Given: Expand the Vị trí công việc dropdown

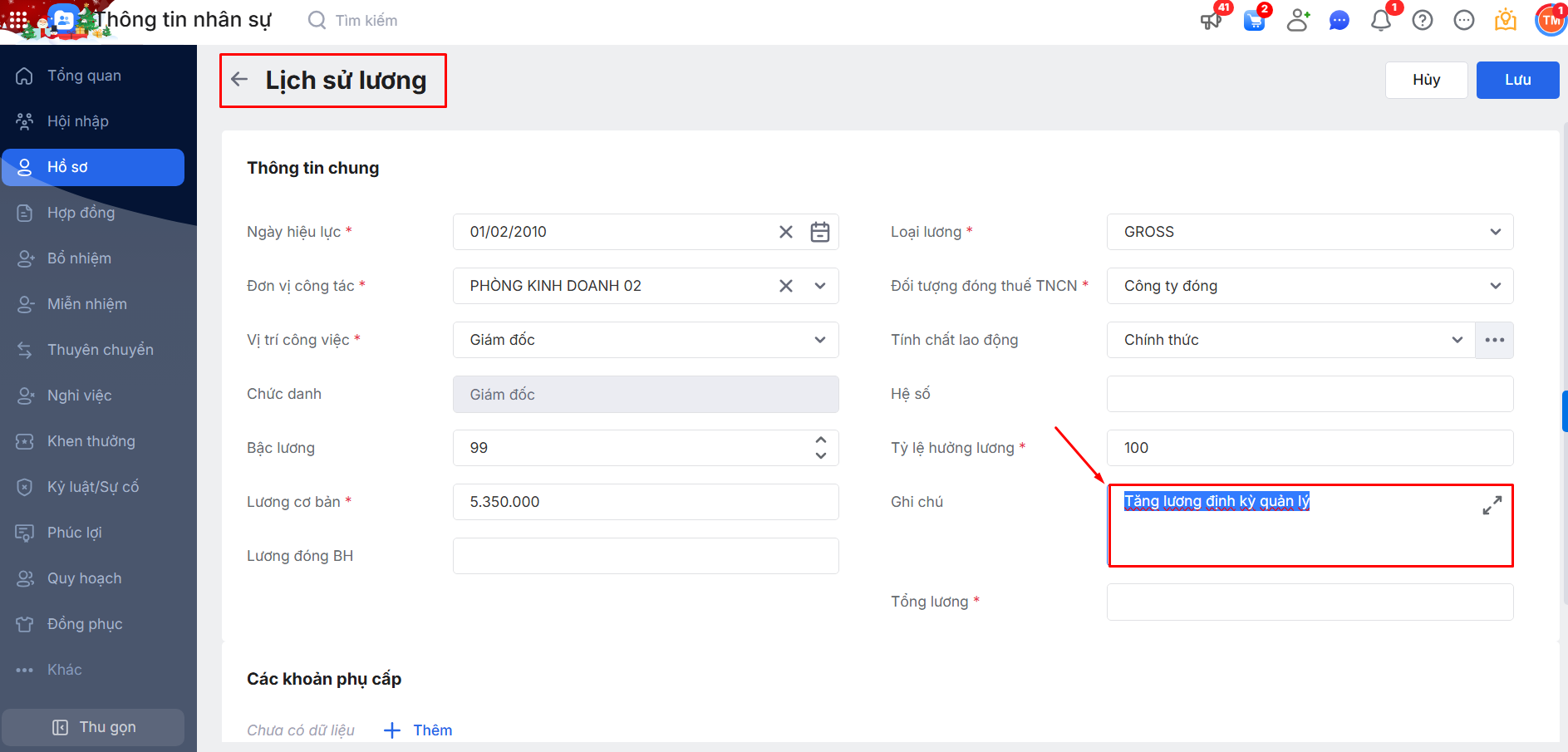Looking at the screenshot, I should coord(819,340).
